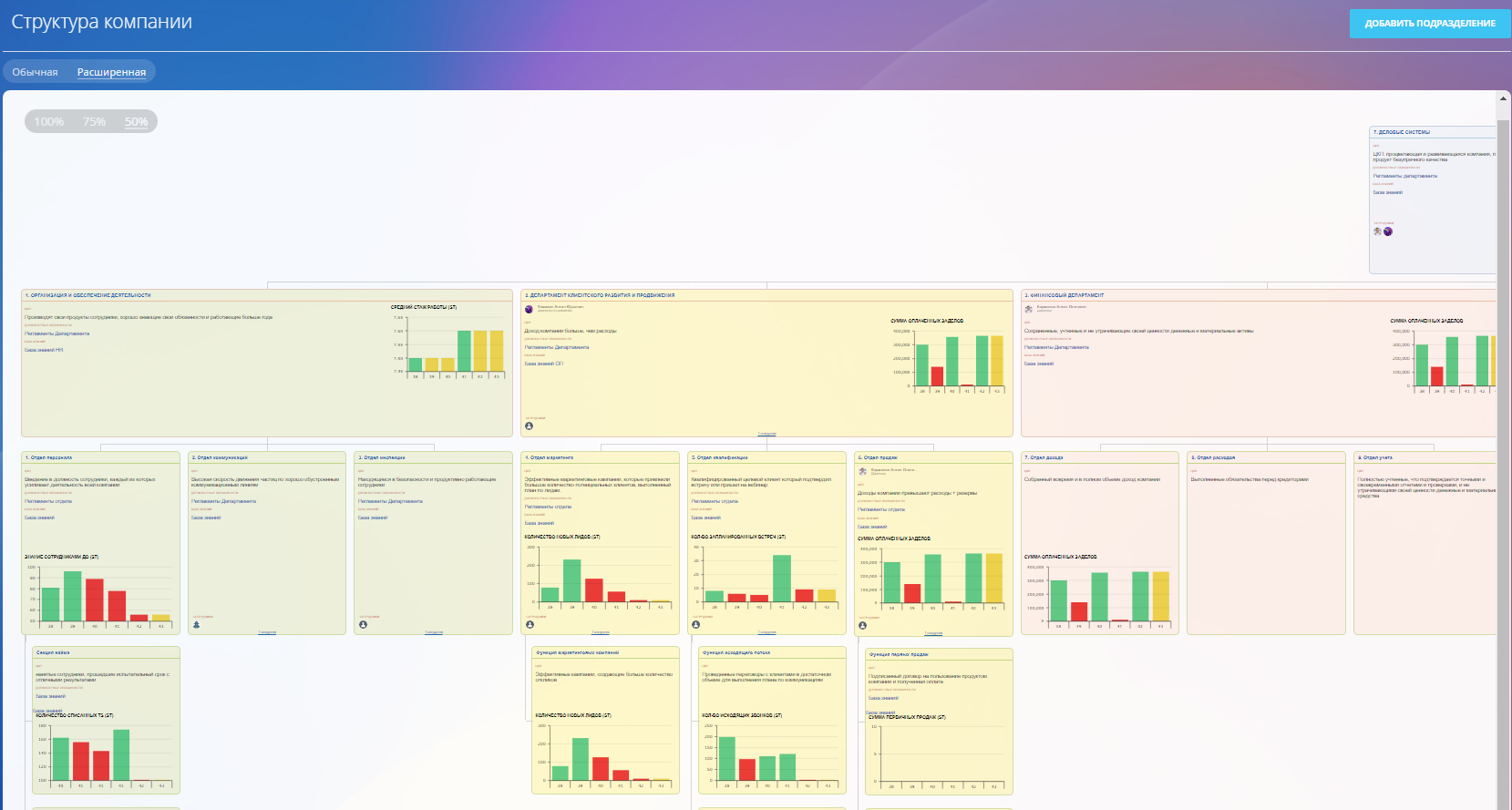Click employee avatar in 'Отдел инспекции' card
Screen dimensions: 1512x810
(363, 624)
